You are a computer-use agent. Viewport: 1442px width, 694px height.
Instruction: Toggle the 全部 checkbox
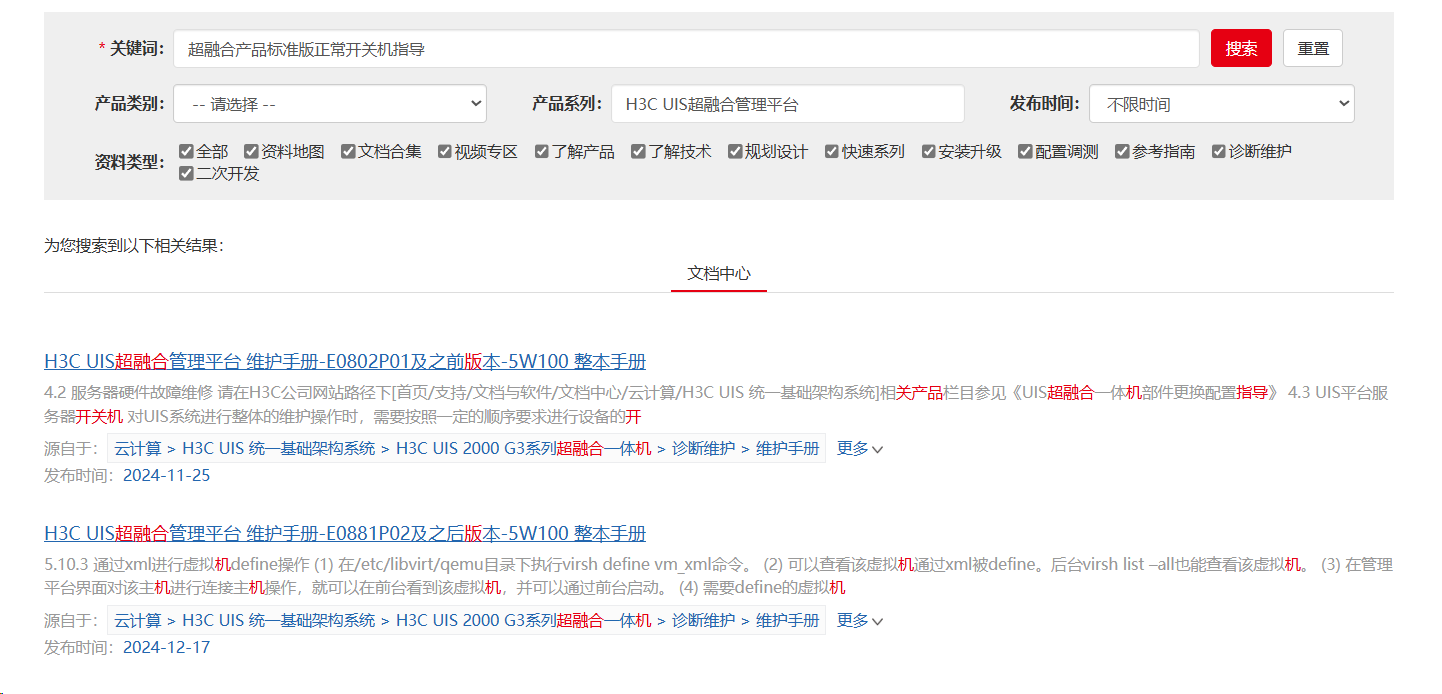pos(186,151)
